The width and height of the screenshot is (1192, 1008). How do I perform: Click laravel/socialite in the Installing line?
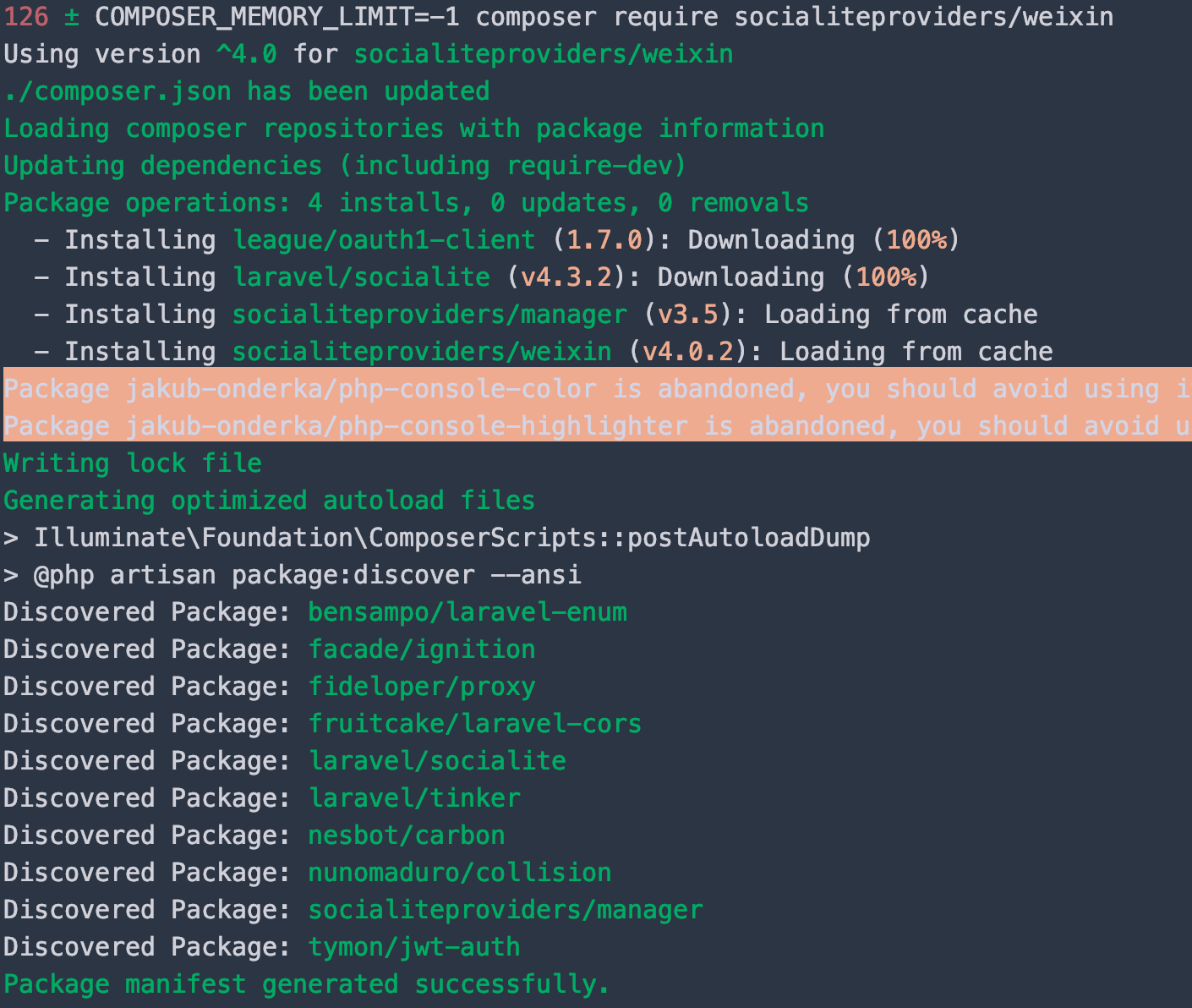361,277
